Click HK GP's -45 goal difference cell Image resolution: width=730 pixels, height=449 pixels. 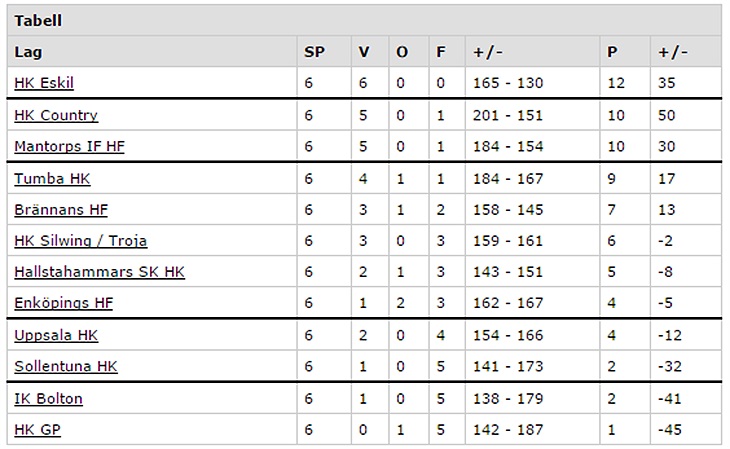click(x=668, y=429)
